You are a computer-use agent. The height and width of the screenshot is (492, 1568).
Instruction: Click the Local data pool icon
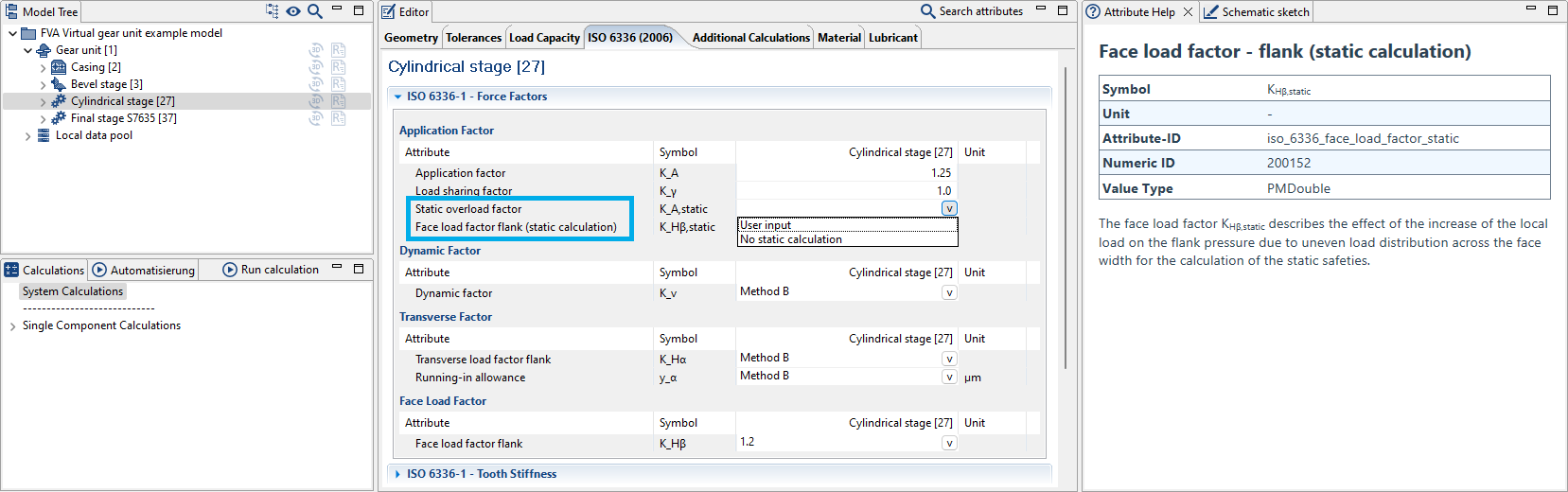44,135
